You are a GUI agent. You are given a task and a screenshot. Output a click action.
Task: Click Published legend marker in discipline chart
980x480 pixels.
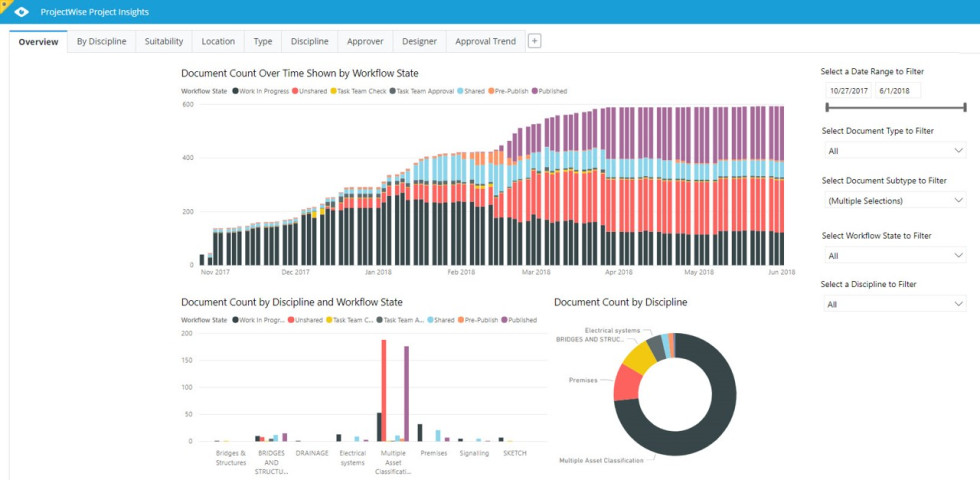pos(505,320)
